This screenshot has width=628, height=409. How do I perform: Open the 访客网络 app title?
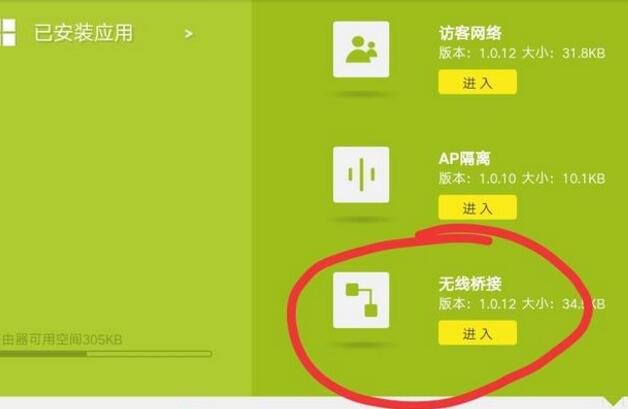[x=470, y=33]
